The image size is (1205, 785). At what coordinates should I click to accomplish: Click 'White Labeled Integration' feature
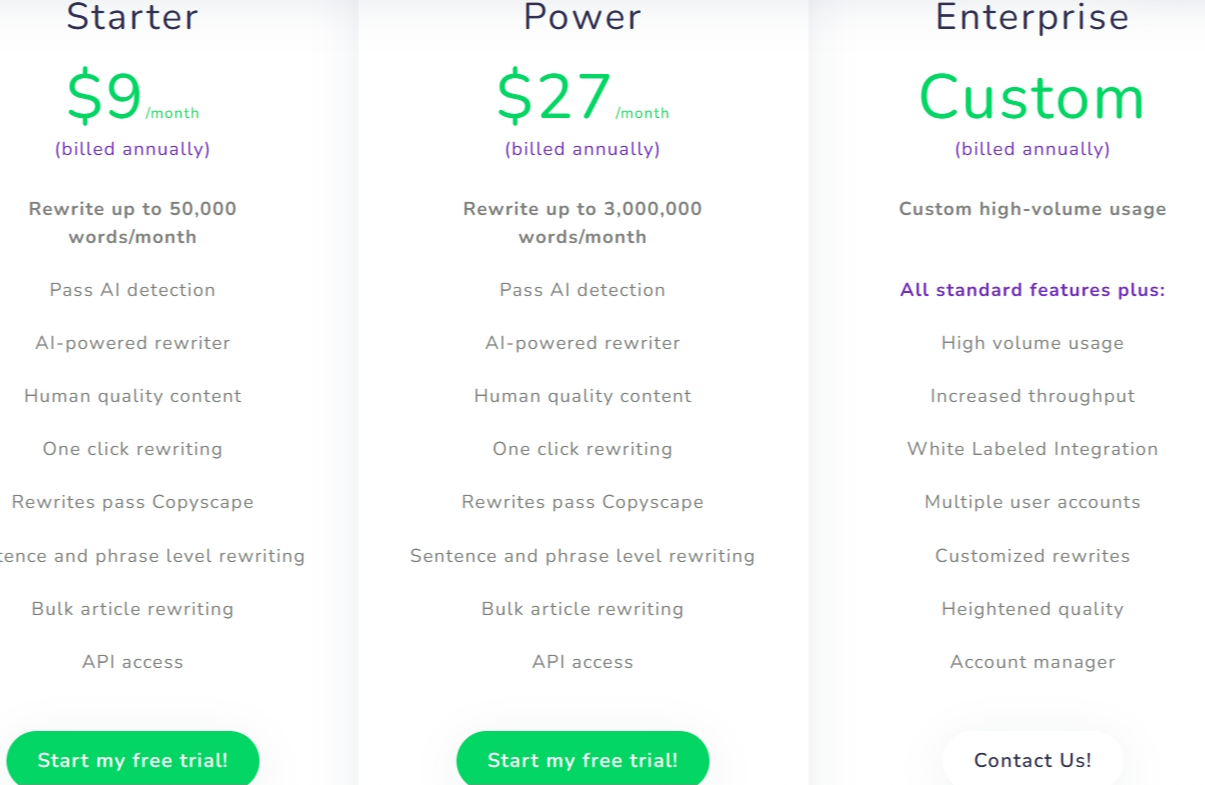pos(1032,449)
